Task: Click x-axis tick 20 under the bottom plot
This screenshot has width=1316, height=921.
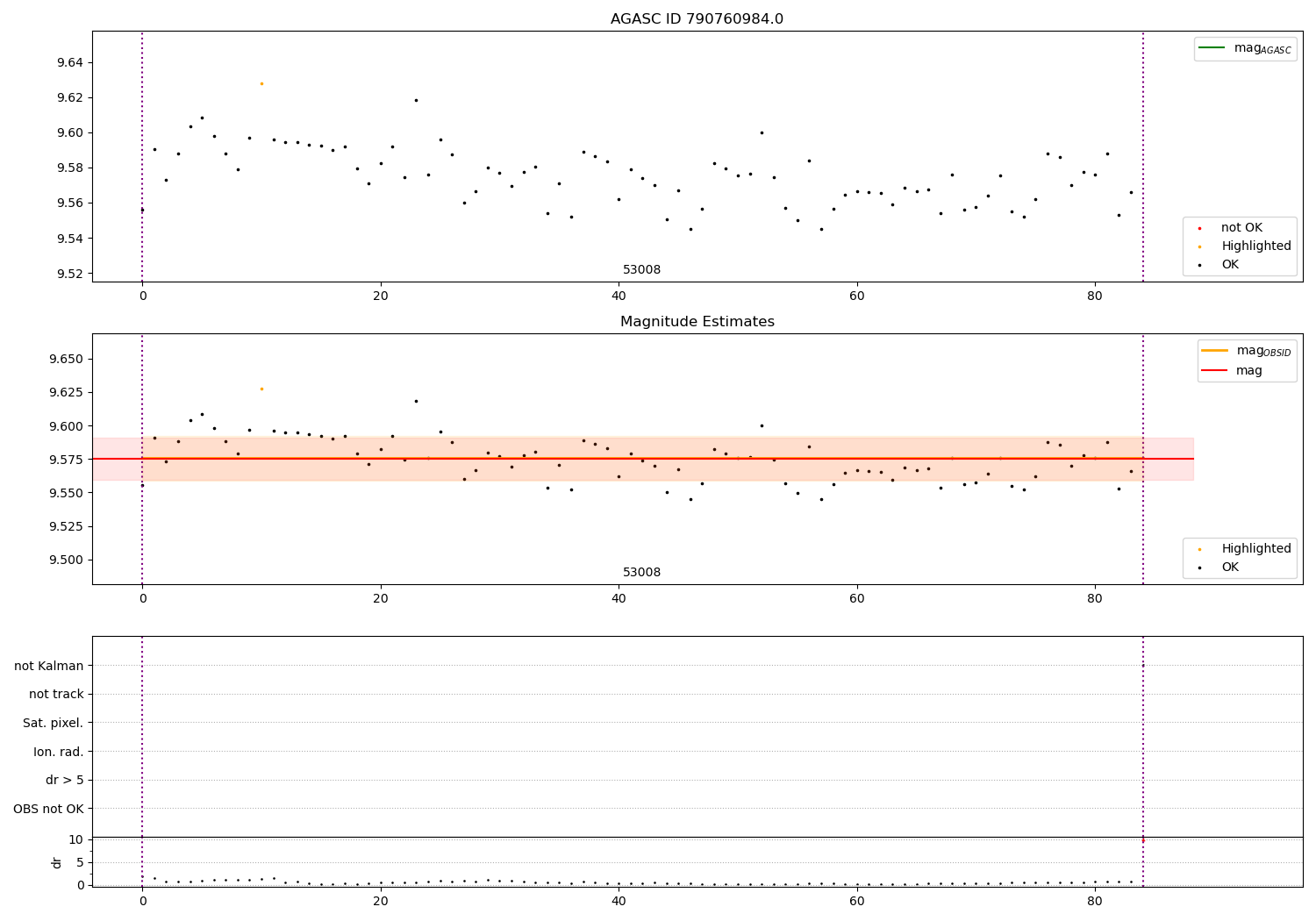Action: [x=381, y=902]
